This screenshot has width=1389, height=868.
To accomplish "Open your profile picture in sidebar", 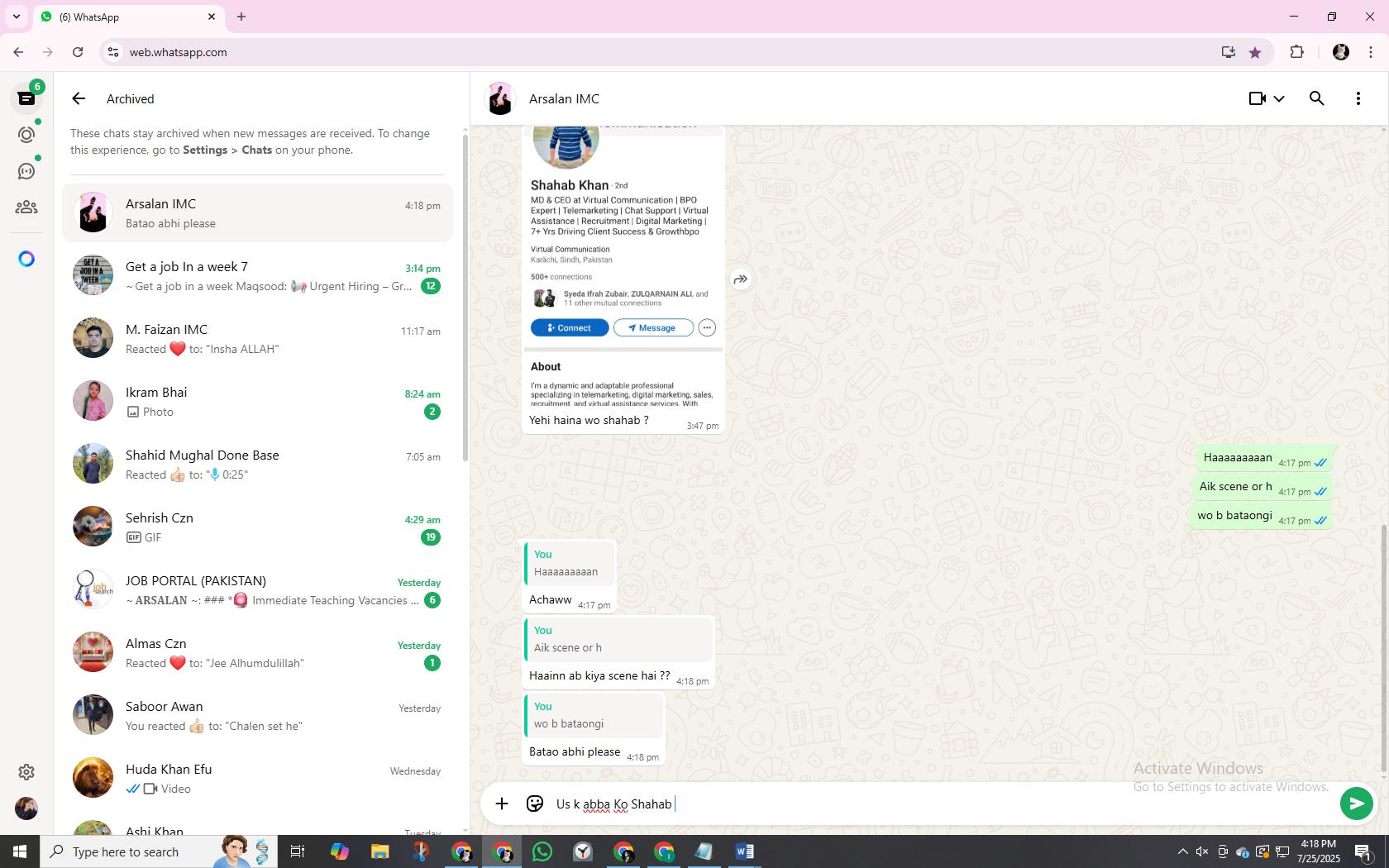I will click(x=26, y=808).
